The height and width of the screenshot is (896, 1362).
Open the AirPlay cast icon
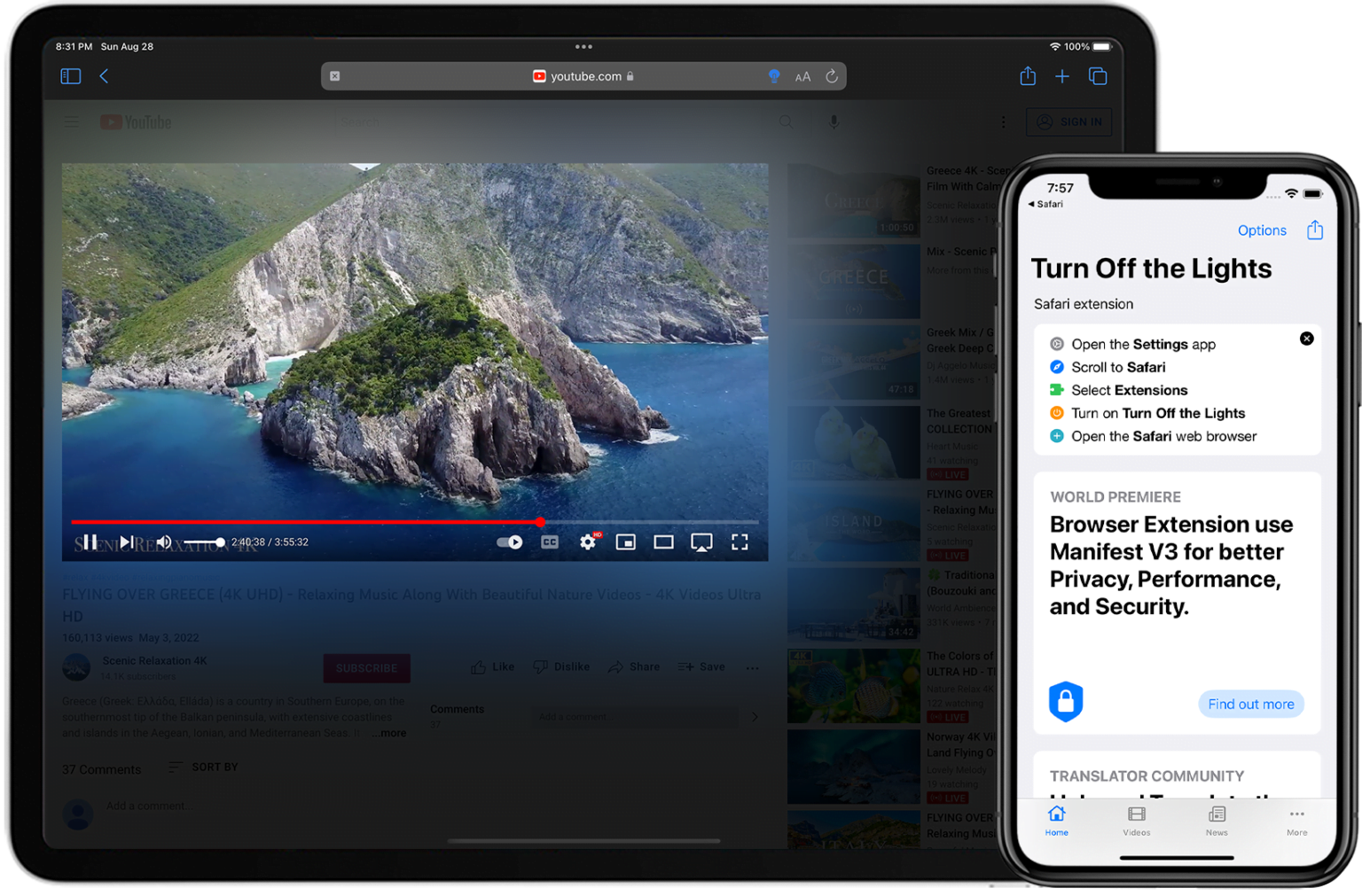pyautogui.click(x=701, y=541)
